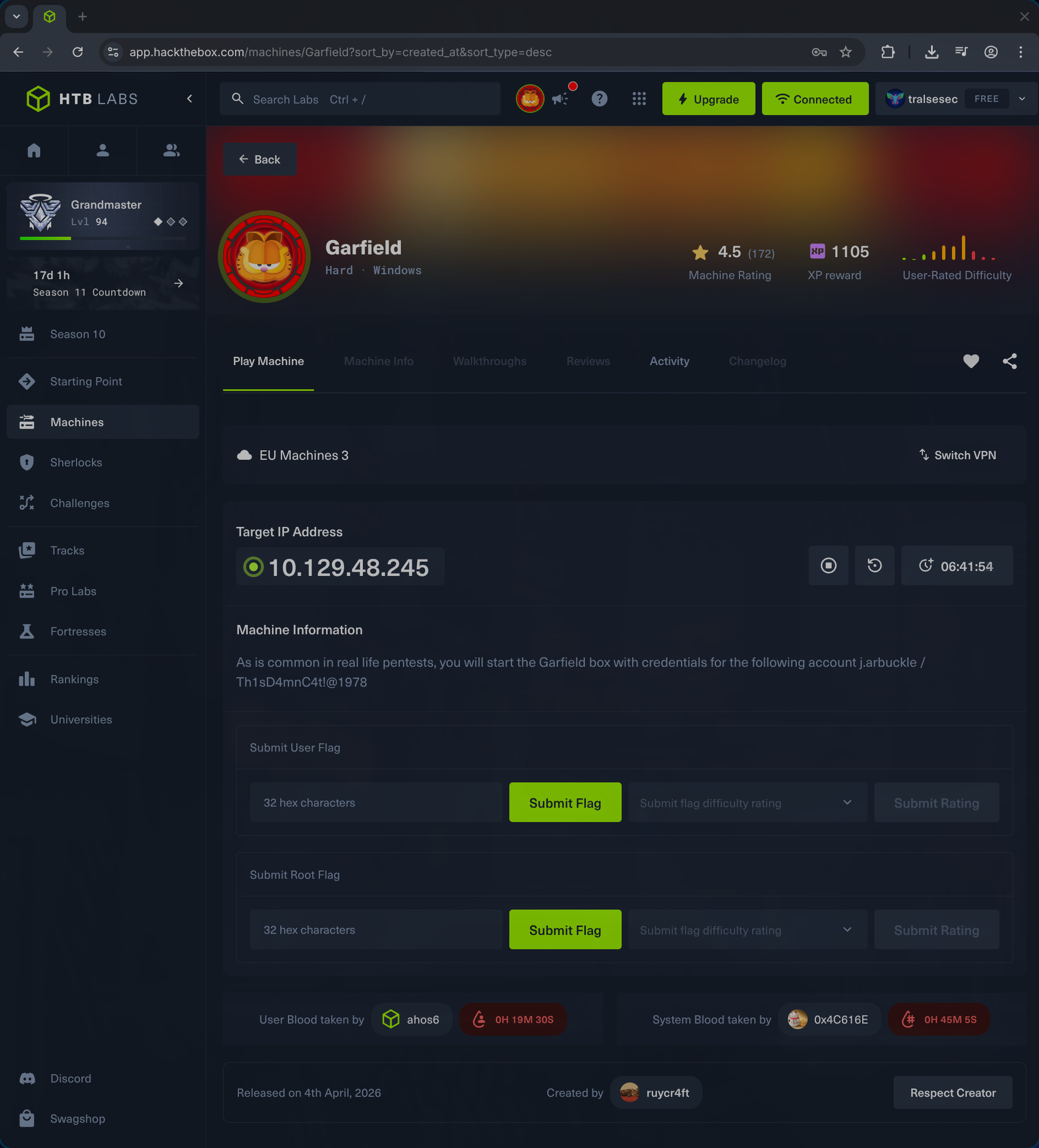
Task: Open the apps grid icon
Action: pyautogui.click(x=639, y=99)
